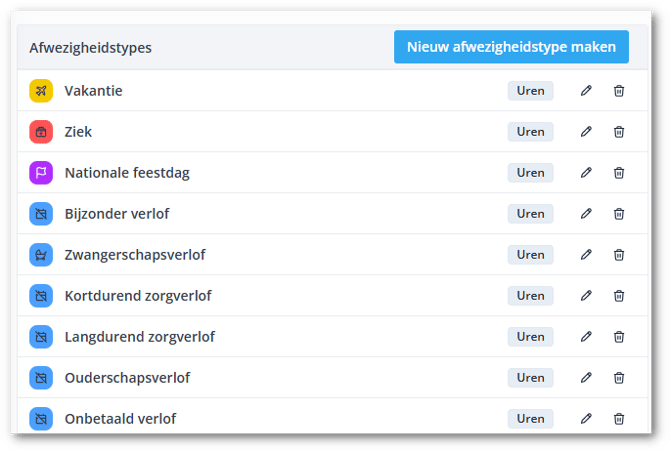Delete the Zwangerschapsverlof type
Image resolution: width=670 pixels, height=452 pixels.
tap(619, 255)
